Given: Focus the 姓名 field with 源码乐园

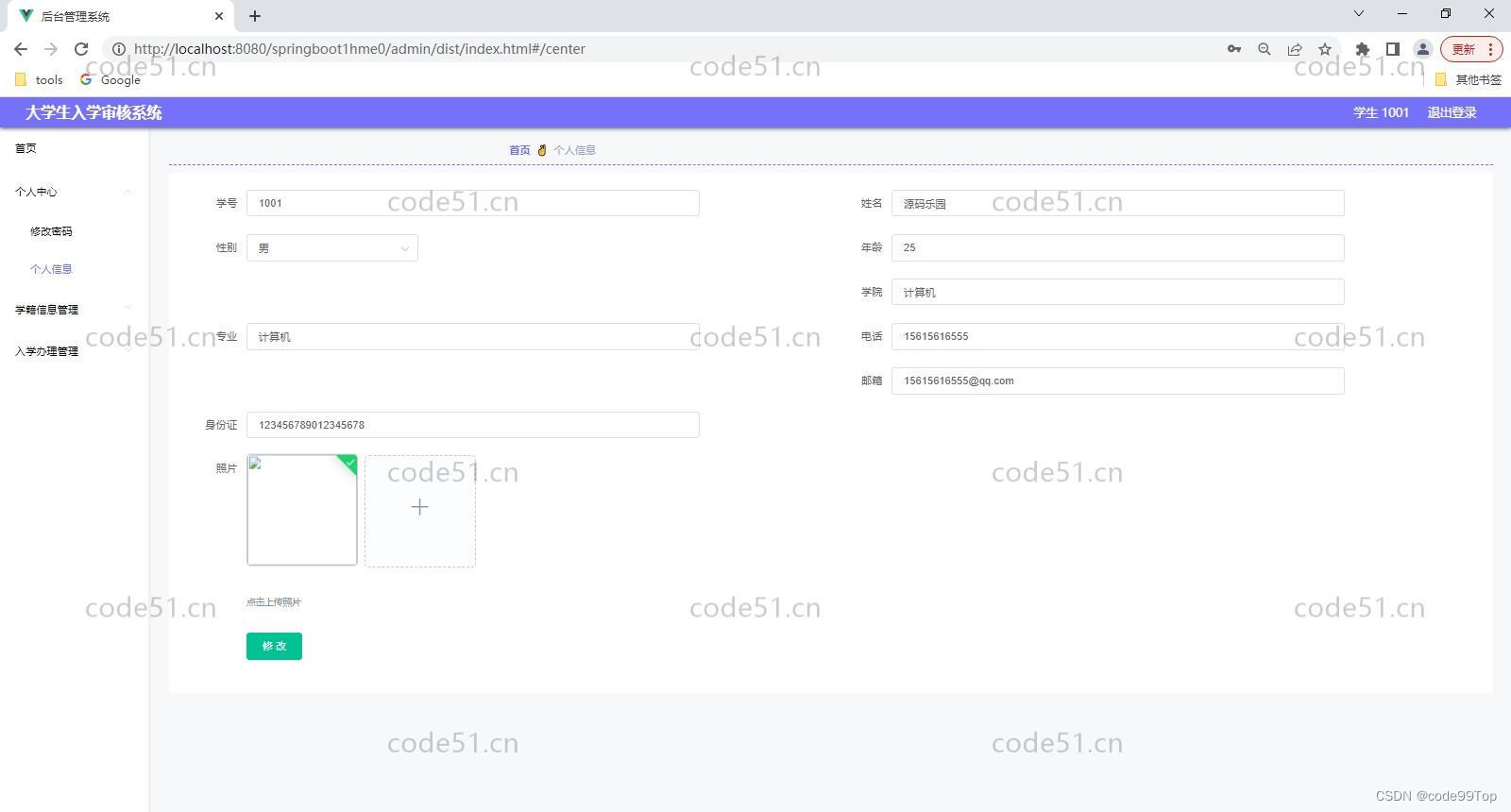Looking at the screenshot, I should pos(1117,203).
